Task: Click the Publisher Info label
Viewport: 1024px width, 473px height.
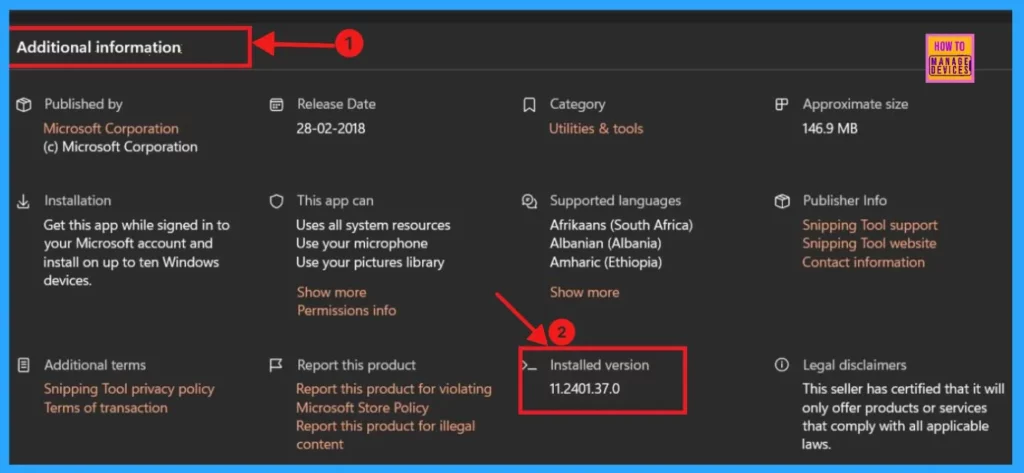Action: 845,201
